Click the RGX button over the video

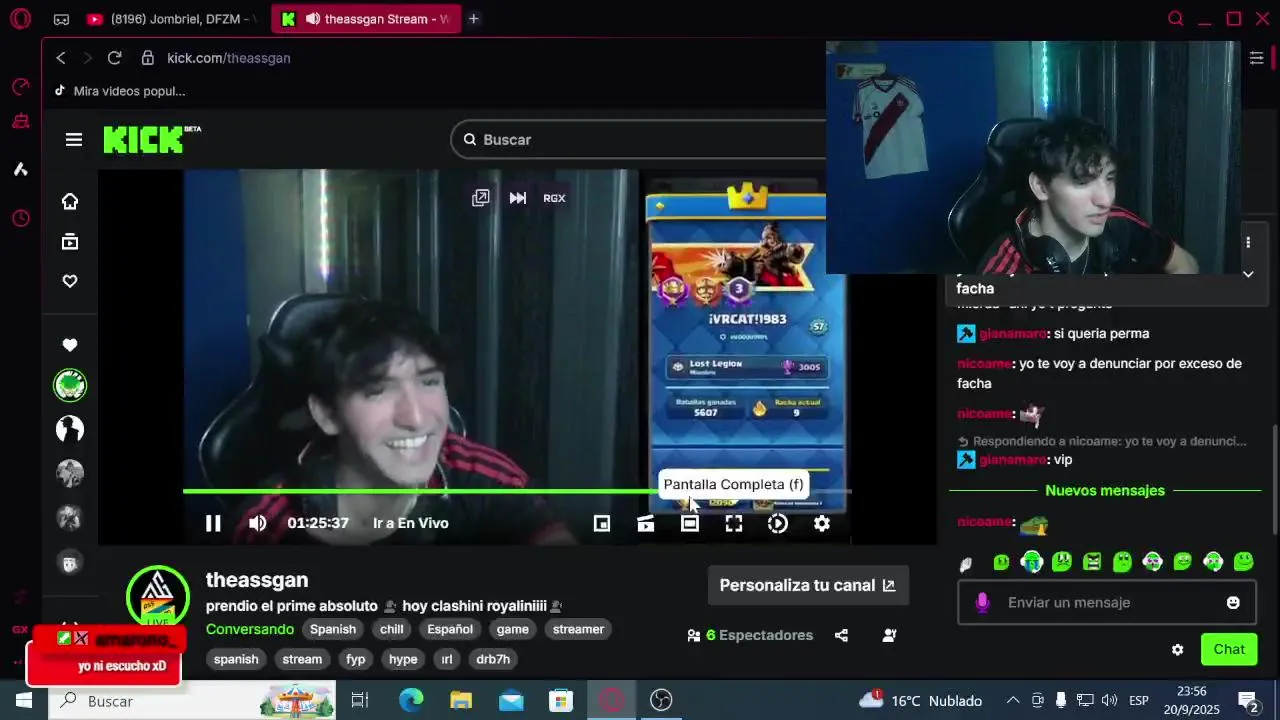click(x=554, y=198)
